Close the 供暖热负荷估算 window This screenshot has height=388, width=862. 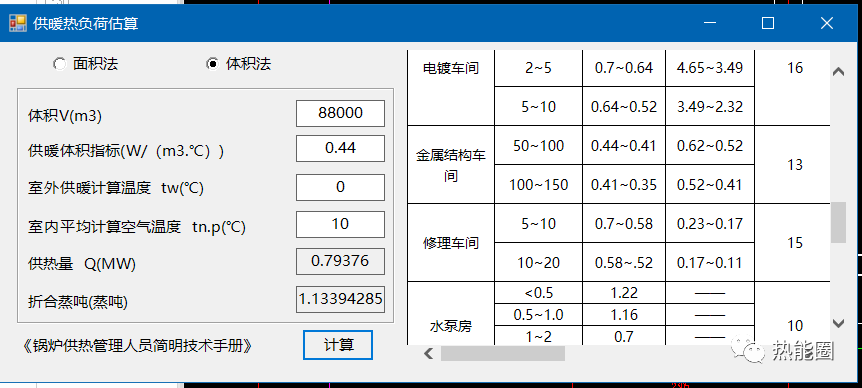coord(826,23)
